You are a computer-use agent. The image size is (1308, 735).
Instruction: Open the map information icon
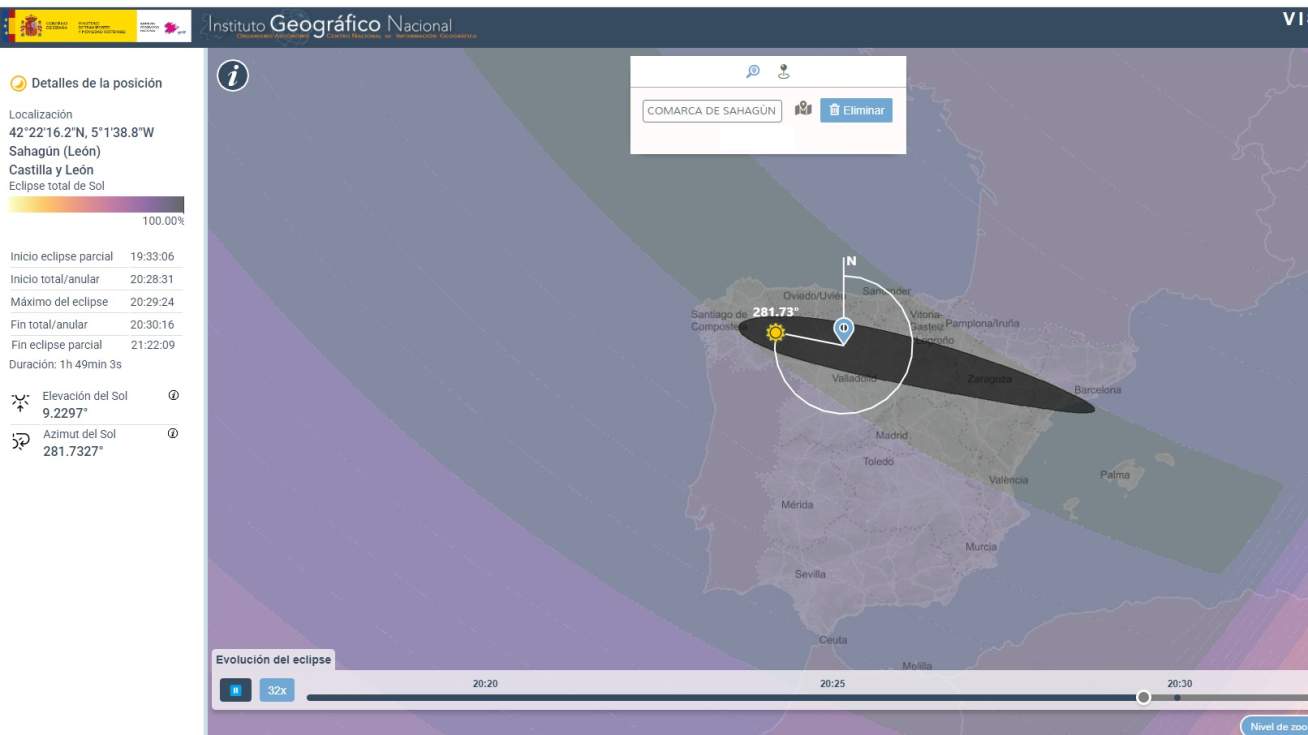233,75
